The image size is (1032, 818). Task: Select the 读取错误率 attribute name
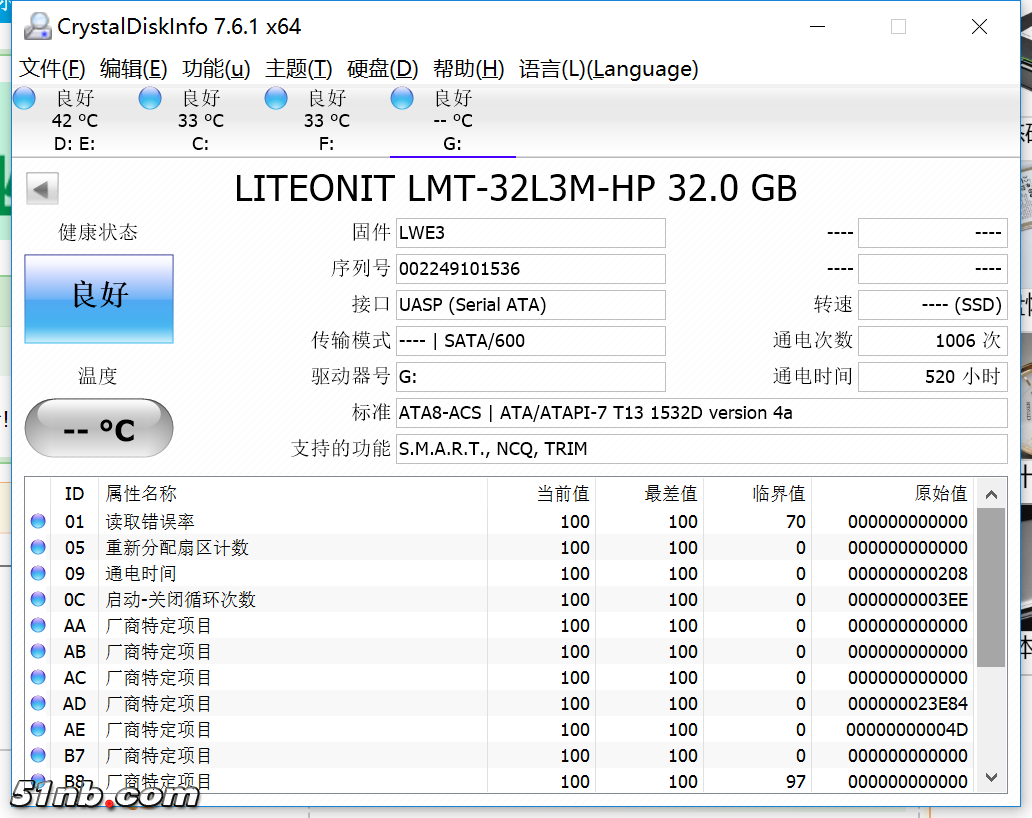150,522
